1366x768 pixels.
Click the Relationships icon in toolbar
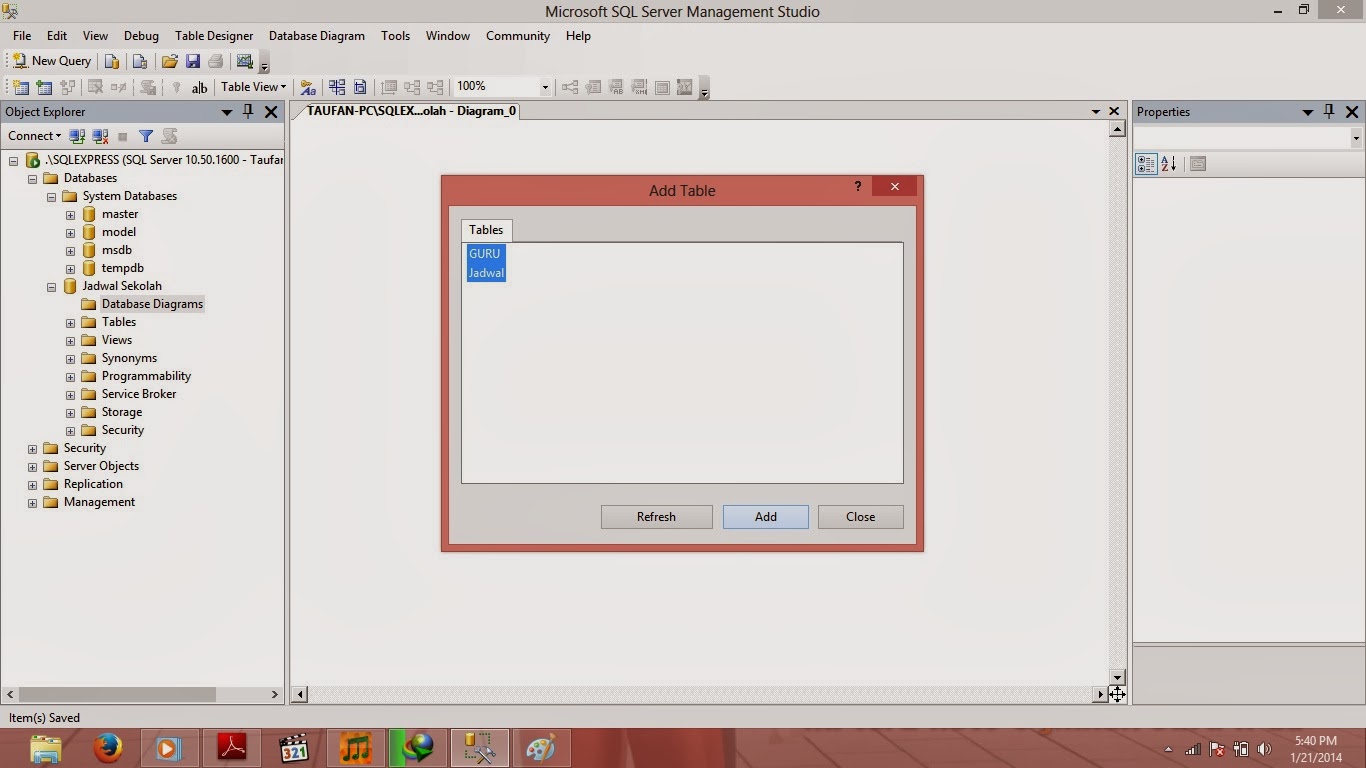(570, 87)
